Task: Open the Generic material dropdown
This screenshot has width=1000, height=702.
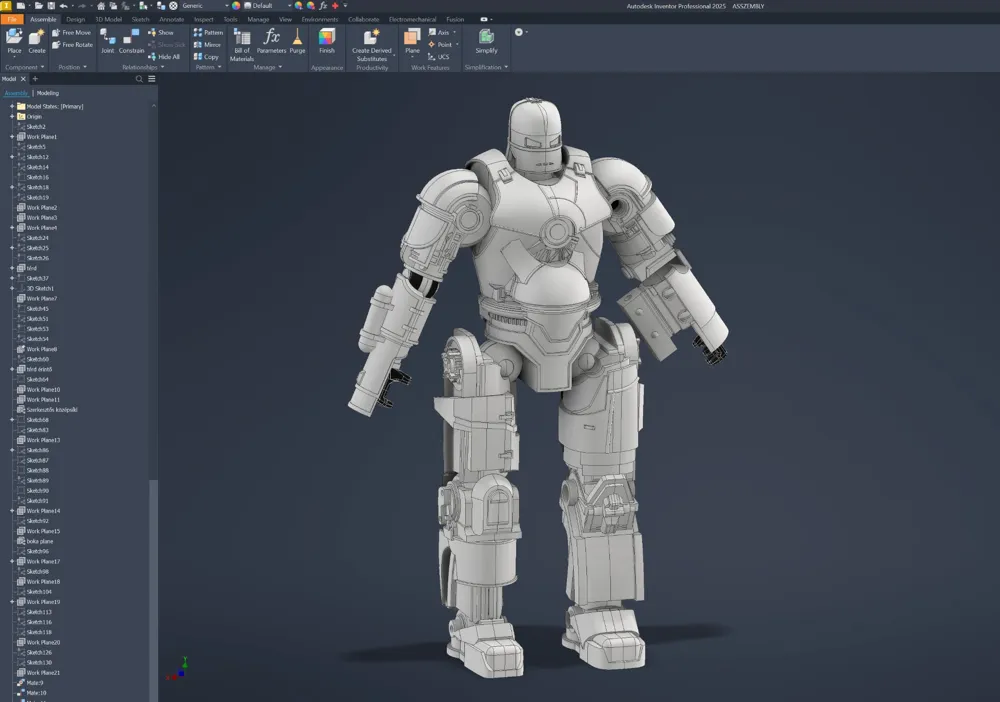Action: tap(205, 6)
